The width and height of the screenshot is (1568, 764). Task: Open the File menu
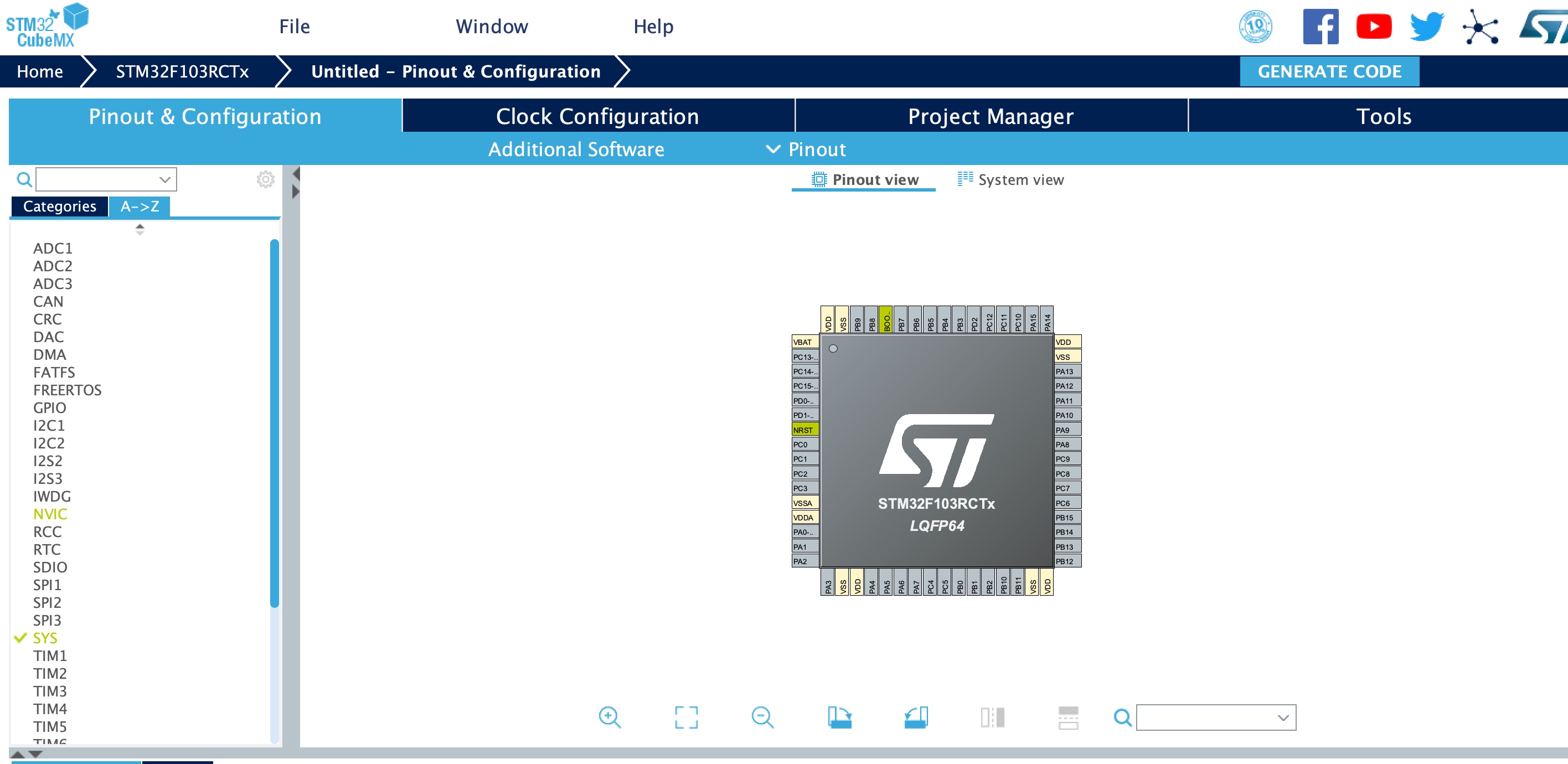[x=295, y=27]
